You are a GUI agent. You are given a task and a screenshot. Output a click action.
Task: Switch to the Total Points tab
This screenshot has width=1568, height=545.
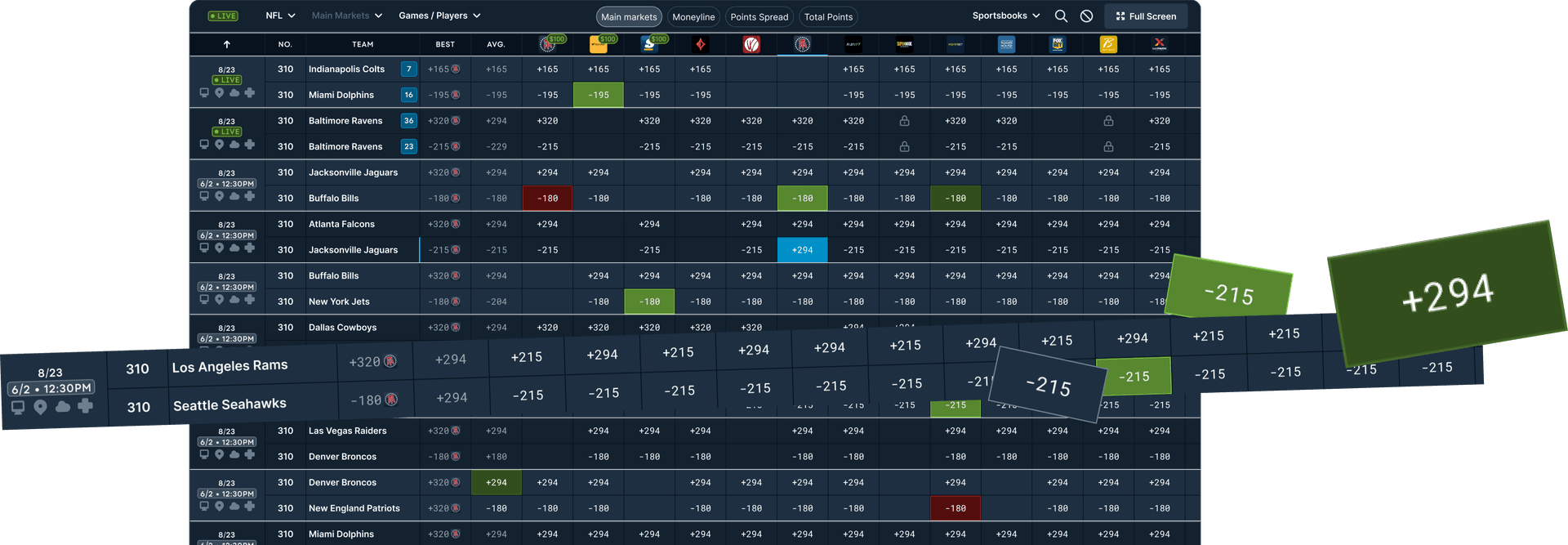pos(828,16)
